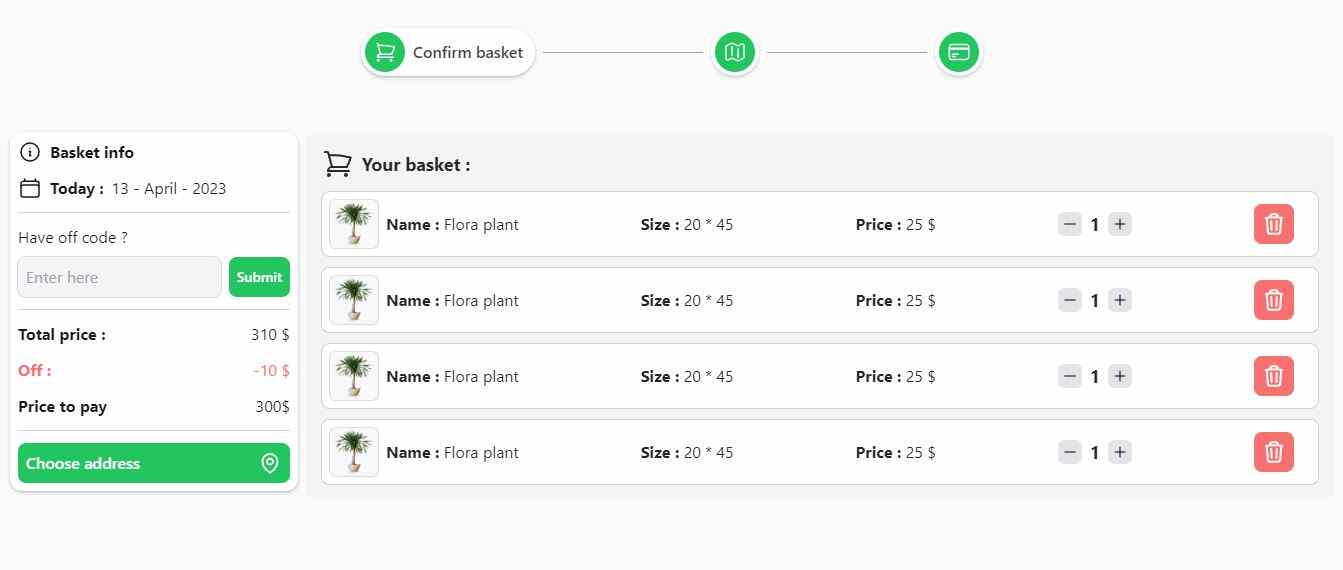Click the third Flora plant thumbnail image

(354, 376)
